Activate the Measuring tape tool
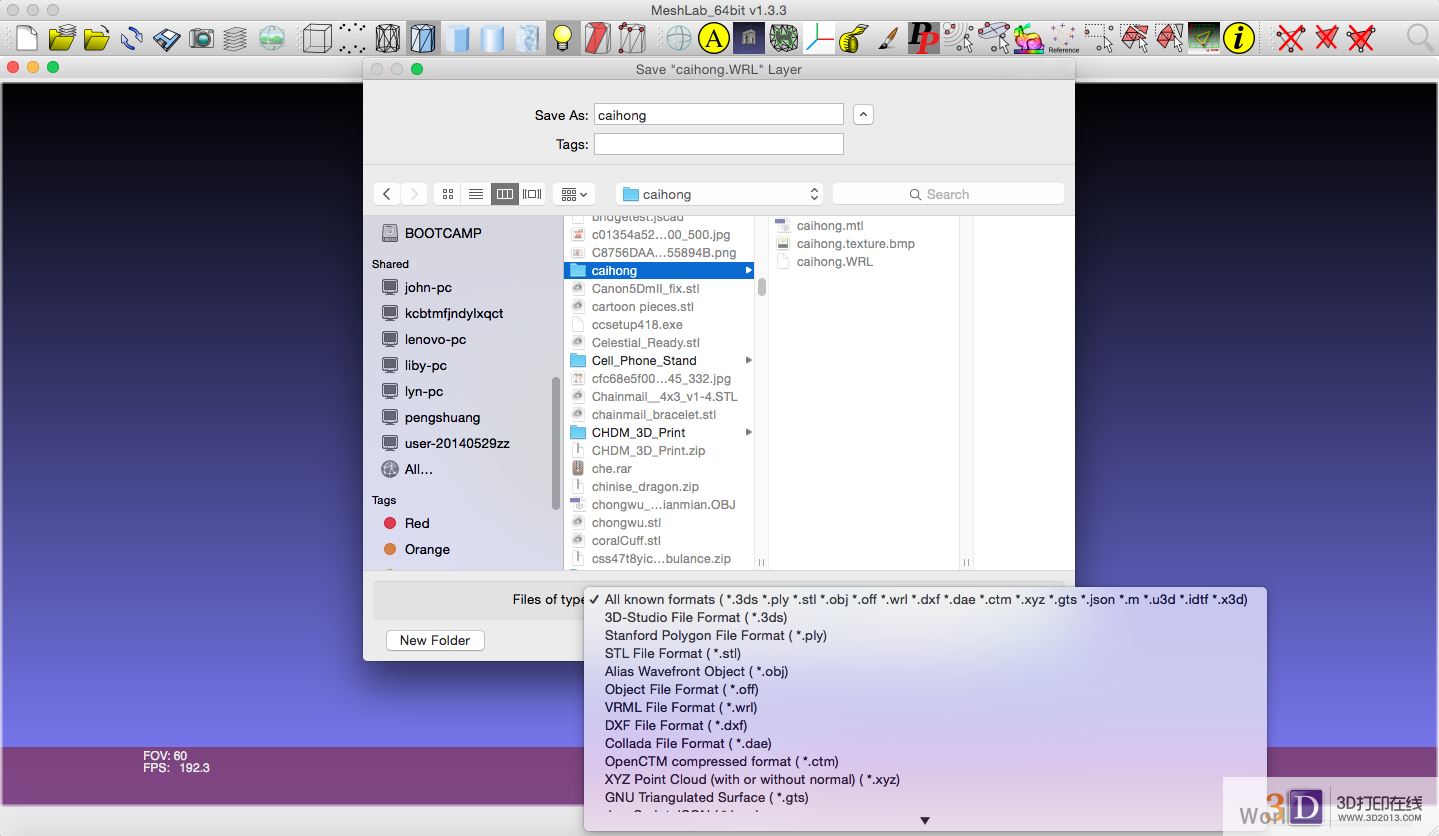 (x=852, y=38)
